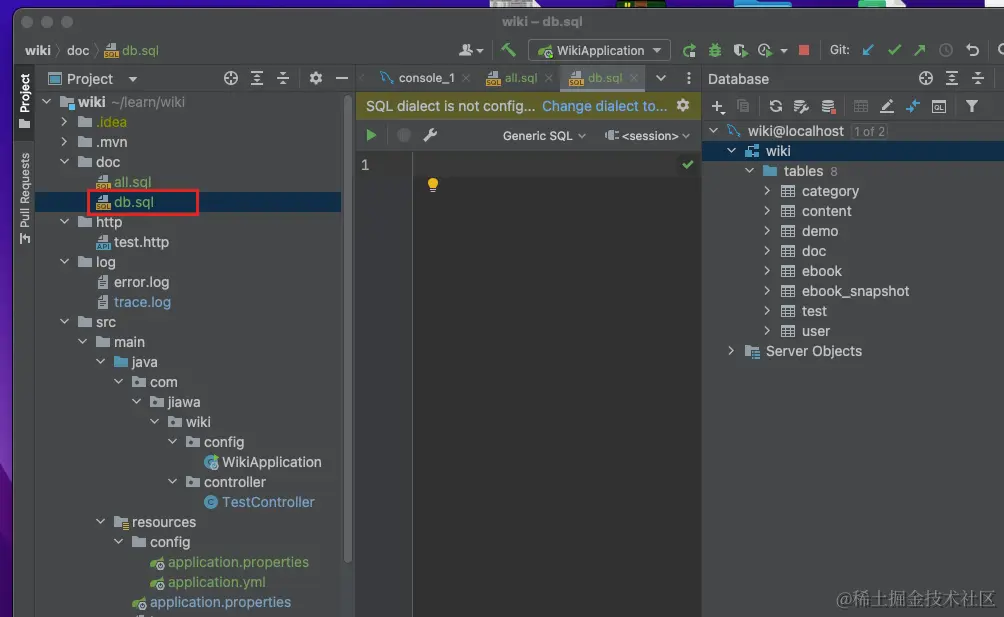Click the yellow lightbulb intention icon
This screenshot has height=617, width=1004.
pos(433,185)
